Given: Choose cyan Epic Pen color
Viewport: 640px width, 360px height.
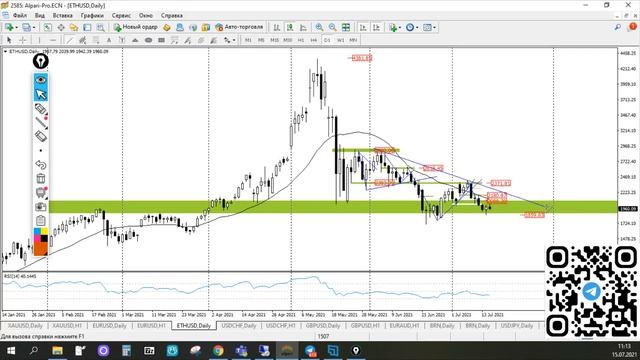Looking at the screenshot, I should (x=37, y=231).
